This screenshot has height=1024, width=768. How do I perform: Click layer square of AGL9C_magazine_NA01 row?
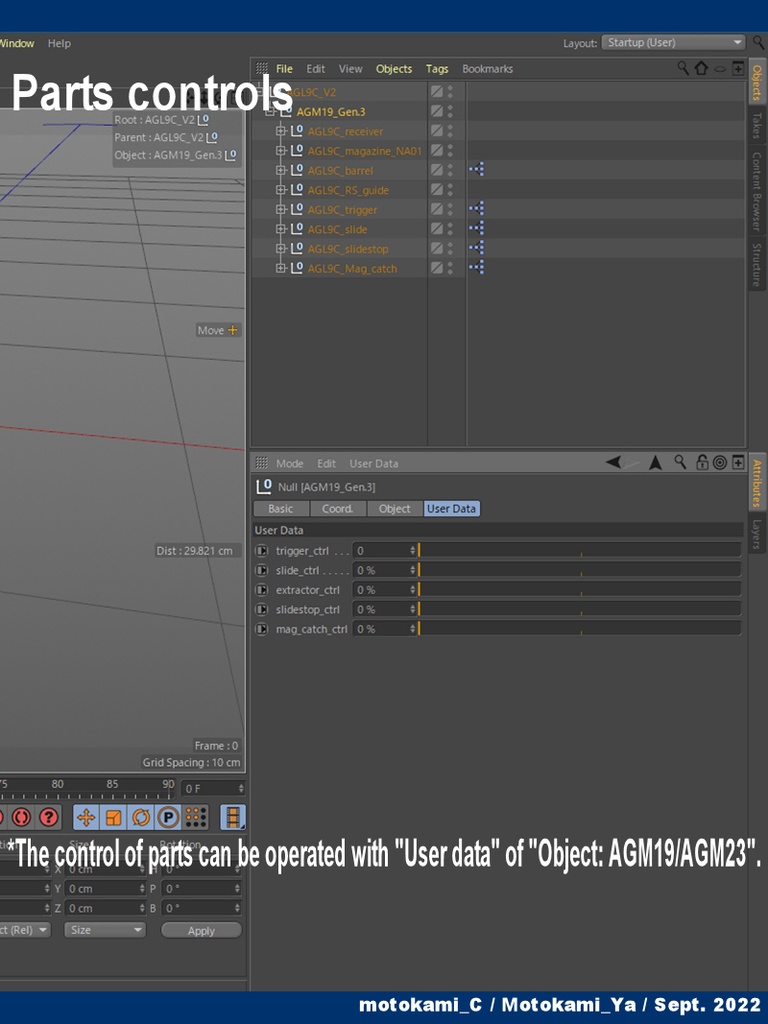tap(436, 150)
